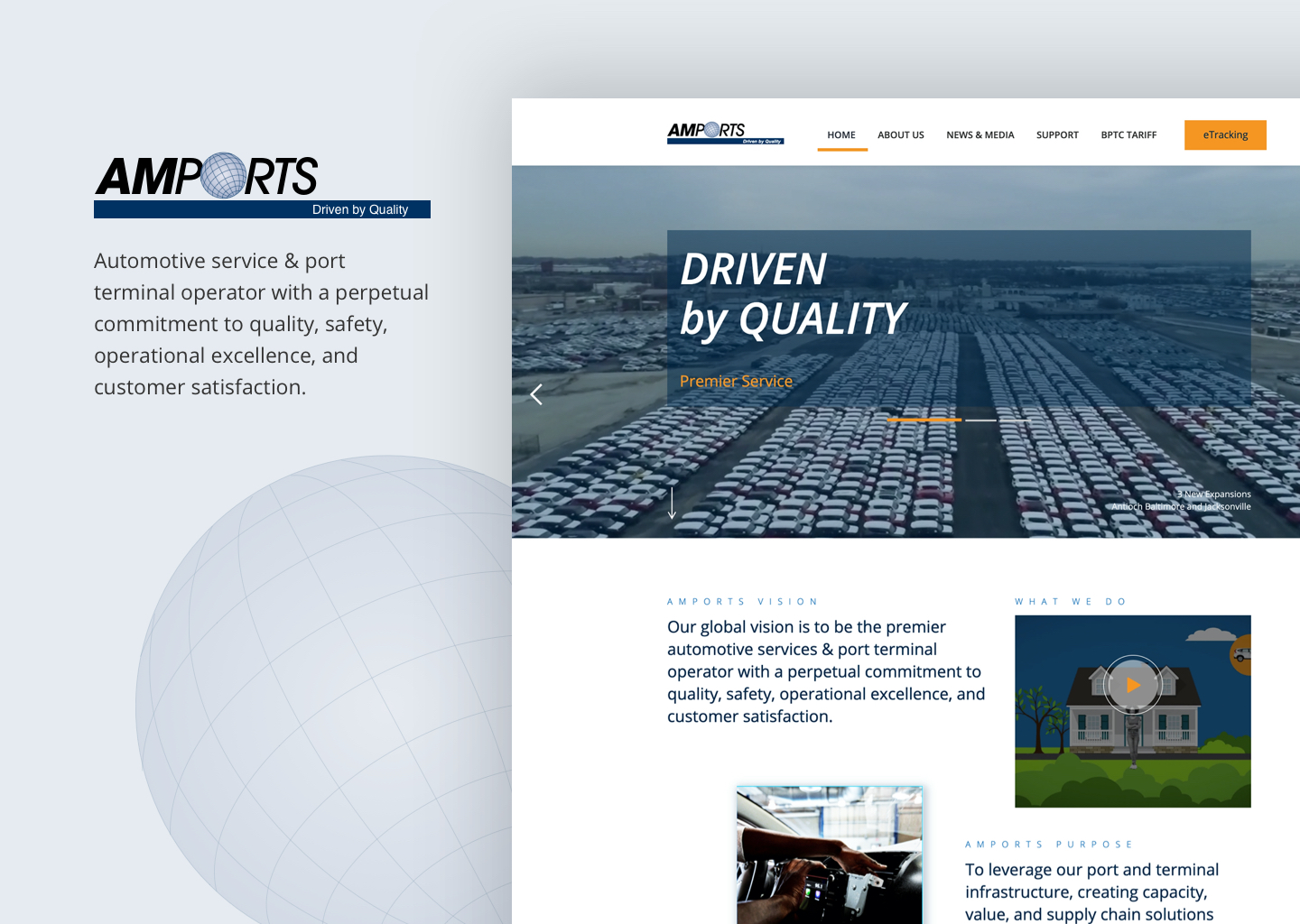Open the NEWS & MEDIA navigation dropdown

980,134
